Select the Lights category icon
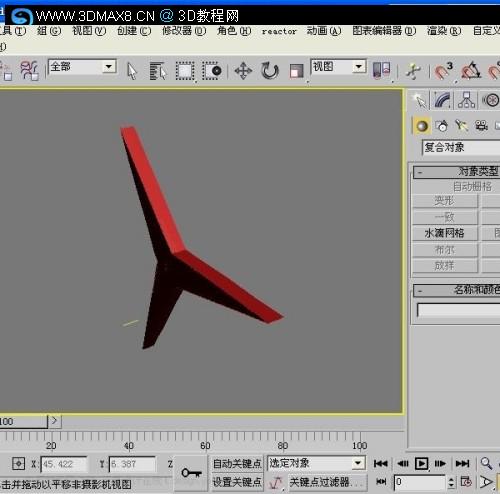 click(461, 126)
